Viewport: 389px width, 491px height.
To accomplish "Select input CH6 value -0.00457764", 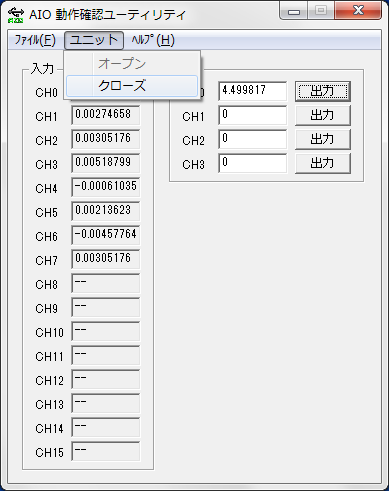I will click(x=106, y=235).
